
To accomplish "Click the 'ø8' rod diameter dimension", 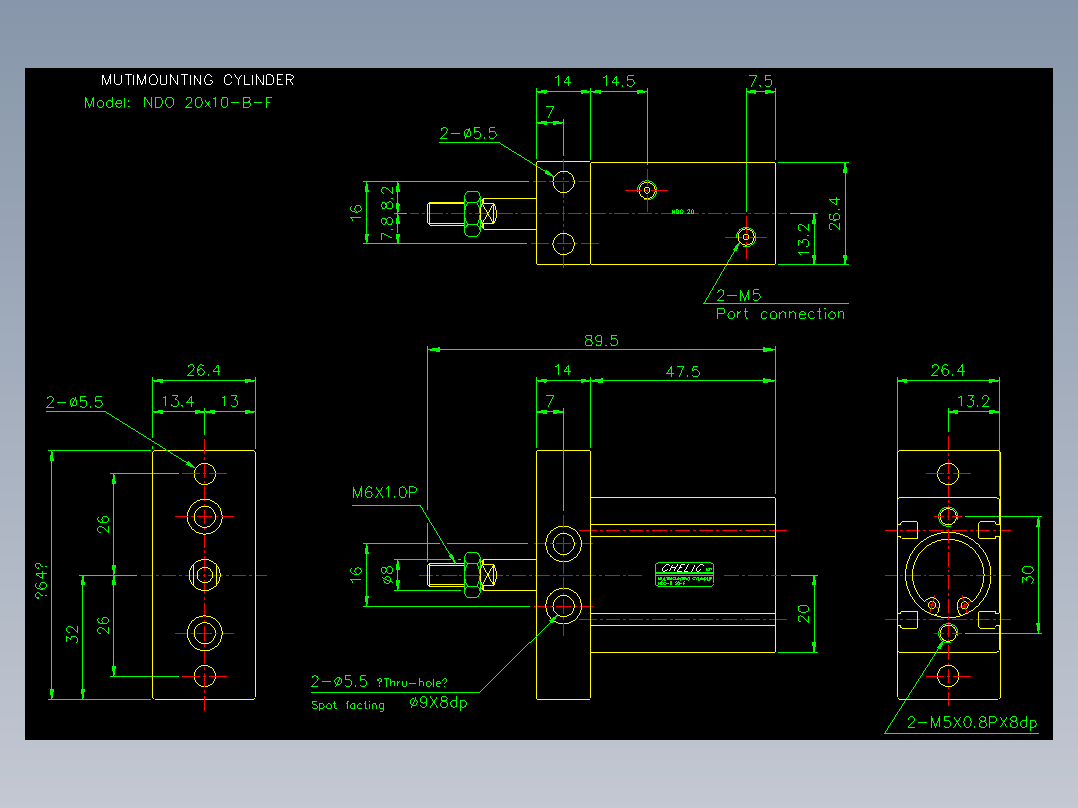I will pyautogui.click(x=387, y=575).
